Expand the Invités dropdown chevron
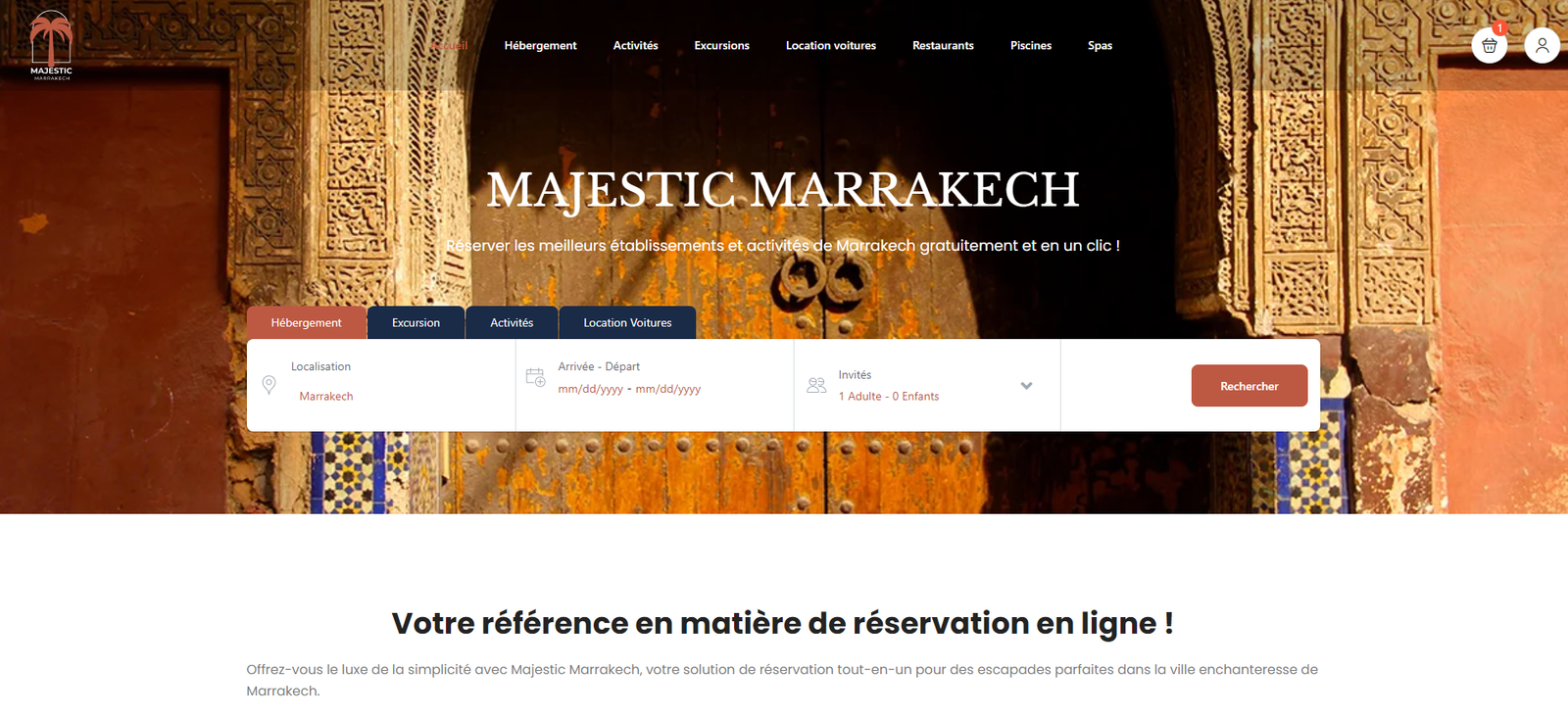This screenshot has height=716, width=1568. [x=1026, y=386]
